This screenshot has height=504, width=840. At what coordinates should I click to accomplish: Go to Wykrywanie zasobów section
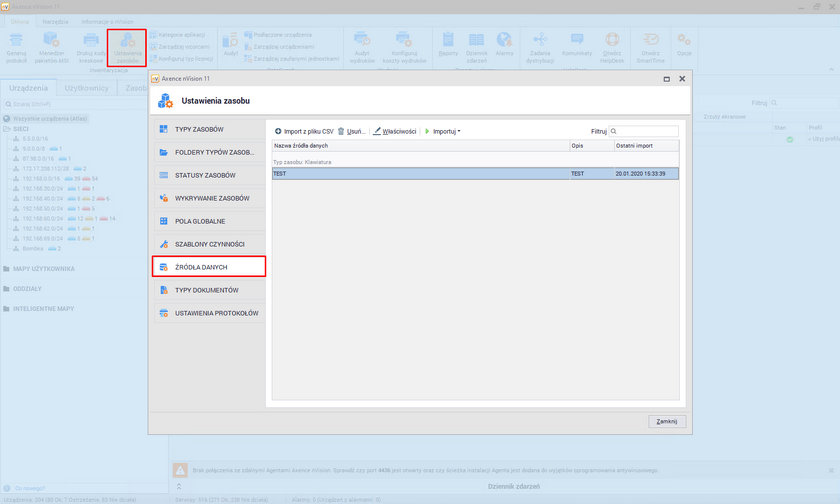pyautogui.click(x=208, y=199)
